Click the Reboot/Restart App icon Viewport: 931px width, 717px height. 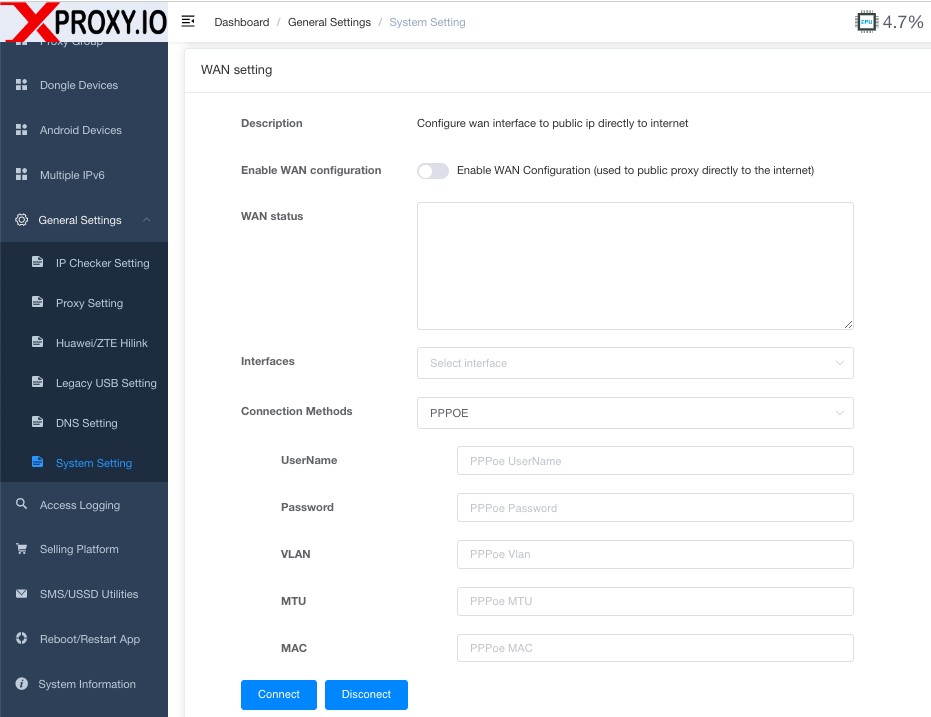[x=21, y=639]
